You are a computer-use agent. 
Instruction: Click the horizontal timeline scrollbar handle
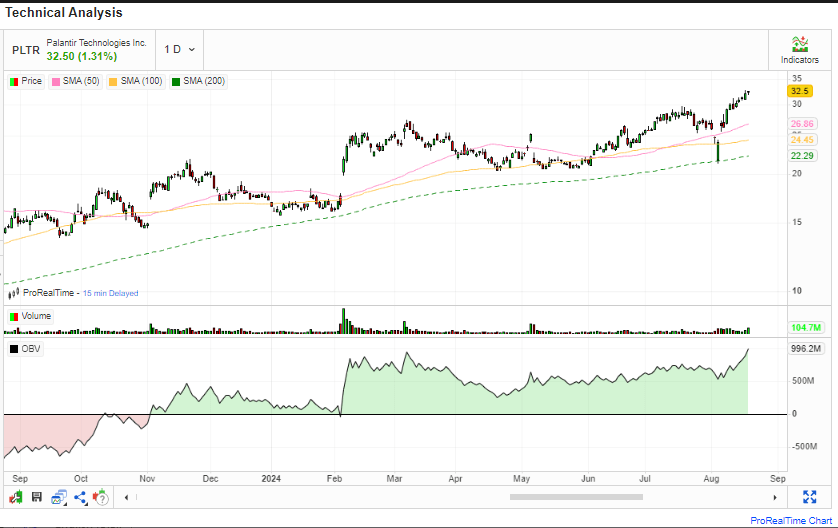pos(576,497)
